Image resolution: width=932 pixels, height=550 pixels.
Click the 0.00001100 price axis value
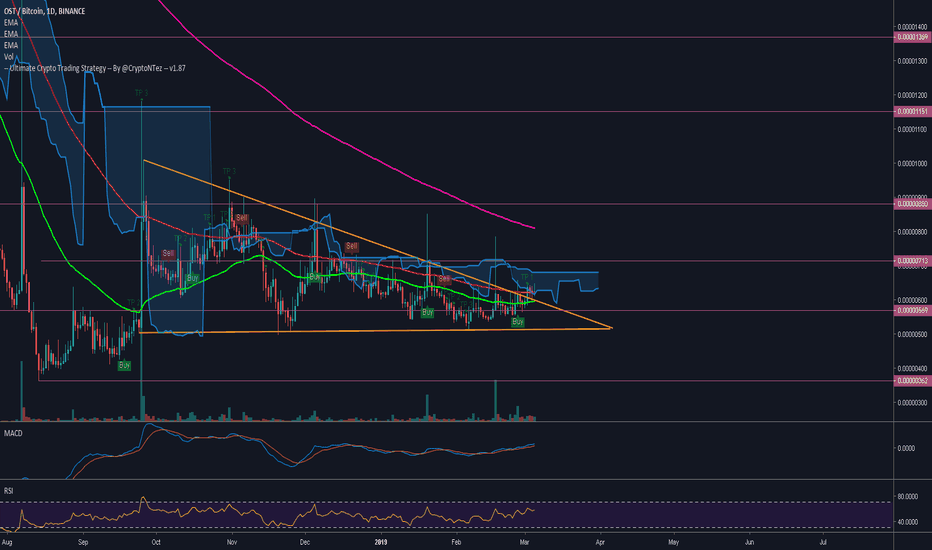[x=912, y=129]
